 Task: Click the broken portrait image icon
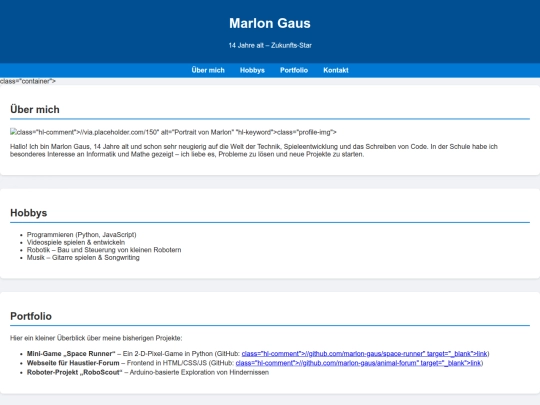[13, 132]
